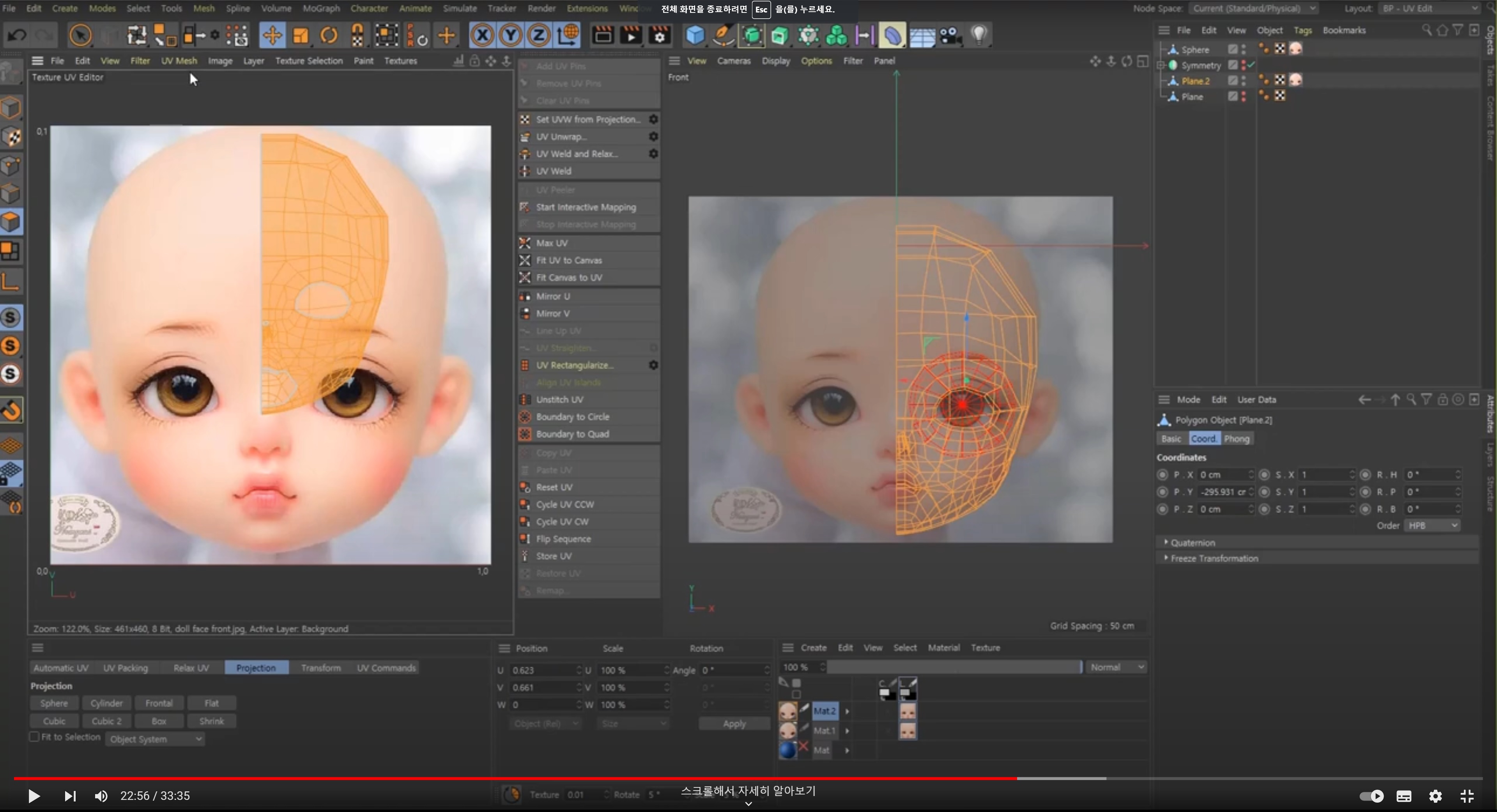Click the Apply button
This screenshot has width=1497, height=812.
pyautogui.click(x=734, y=724)
